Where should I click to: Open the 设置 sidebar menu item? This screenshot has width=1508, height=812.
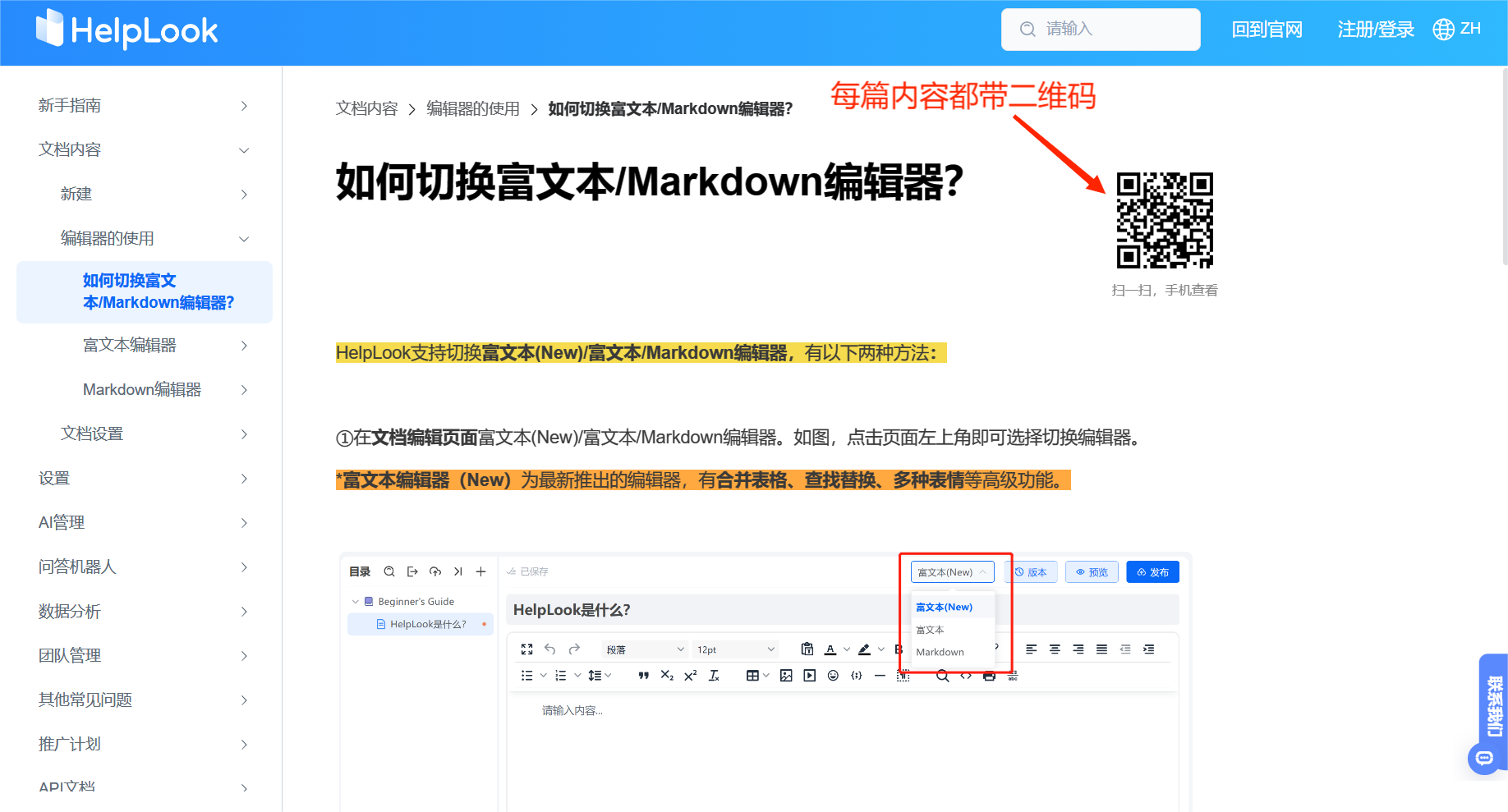pos(54,478)
